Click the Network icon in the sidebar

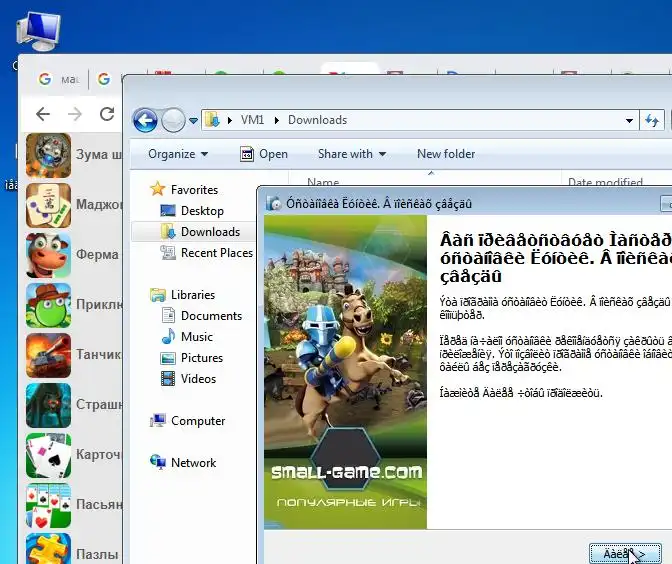coord(158,462)
